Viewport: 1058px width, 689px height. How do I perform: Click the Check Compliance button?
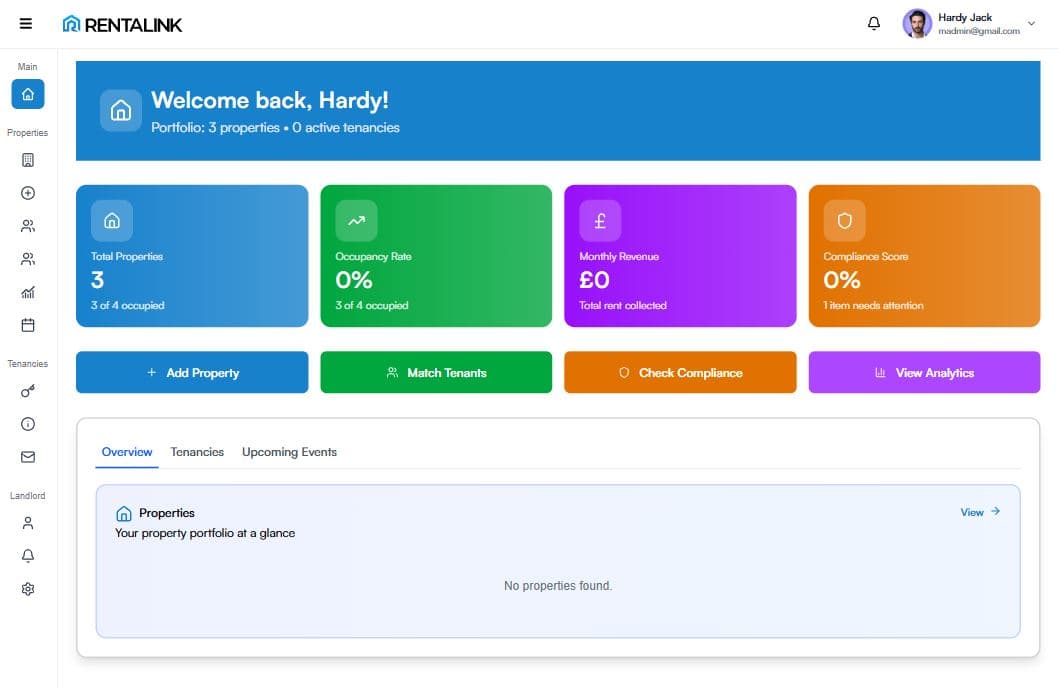tap(680, 373)
